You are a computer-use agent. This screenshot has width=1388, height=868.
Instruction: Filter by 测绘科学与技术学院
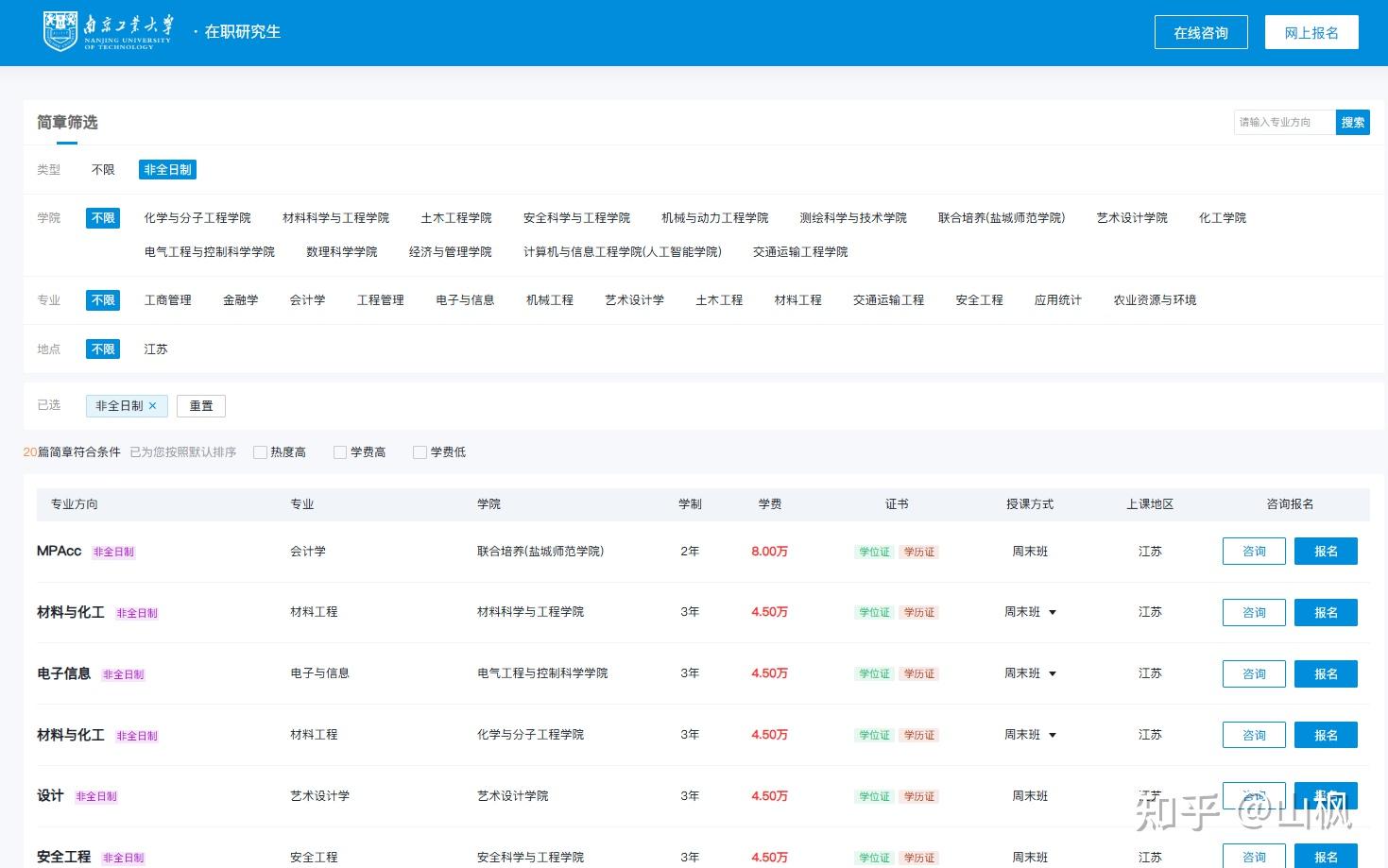[853, 218]
